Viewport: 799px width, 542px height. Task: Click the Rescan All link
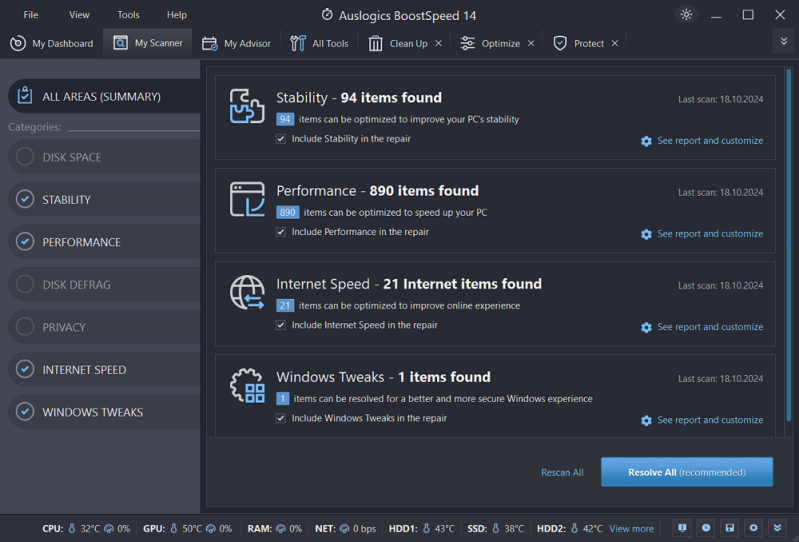(x=562, y=472)
